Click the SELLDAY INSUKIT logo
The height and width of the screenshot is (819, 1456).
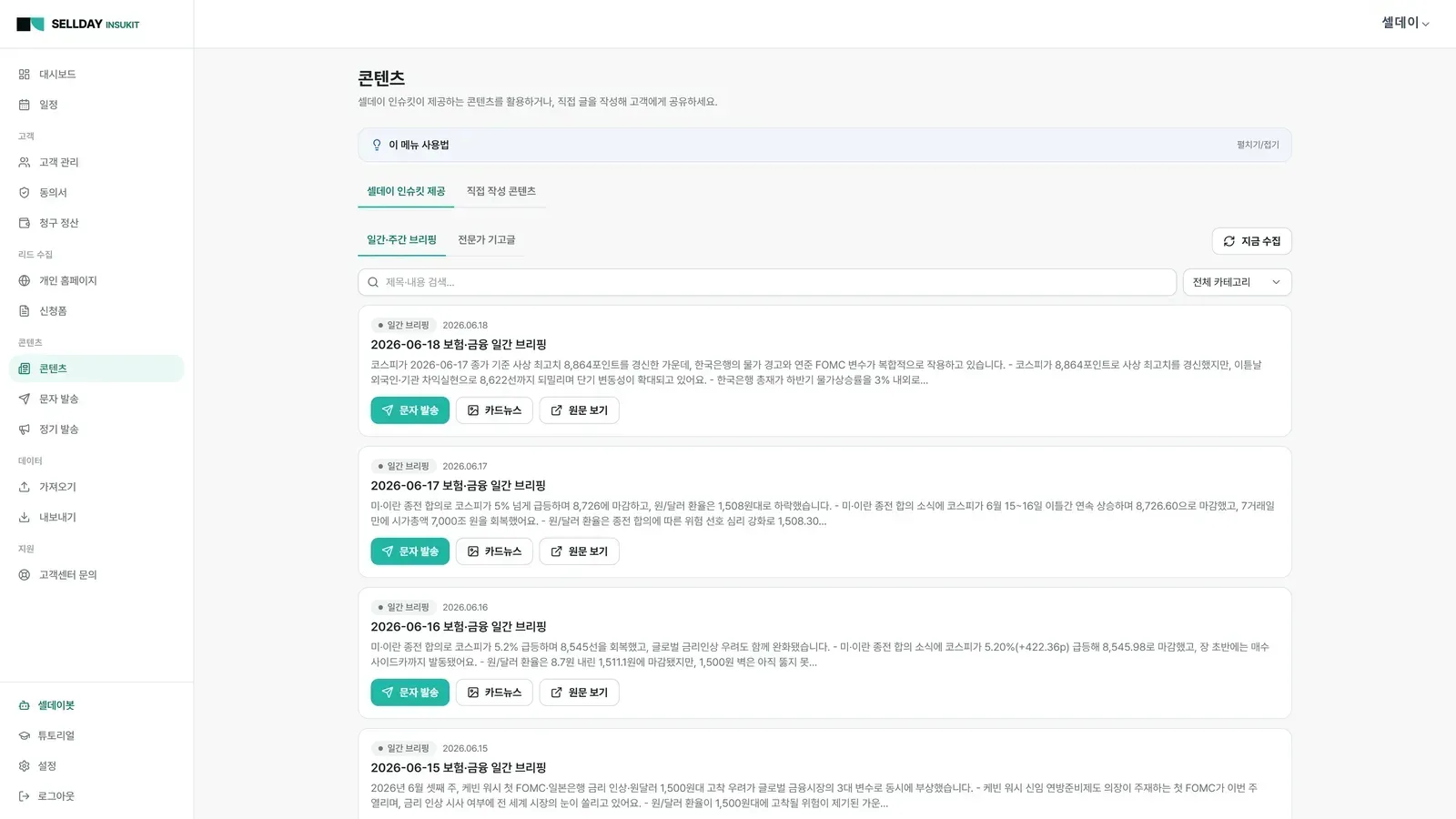(x=78, y=25)
